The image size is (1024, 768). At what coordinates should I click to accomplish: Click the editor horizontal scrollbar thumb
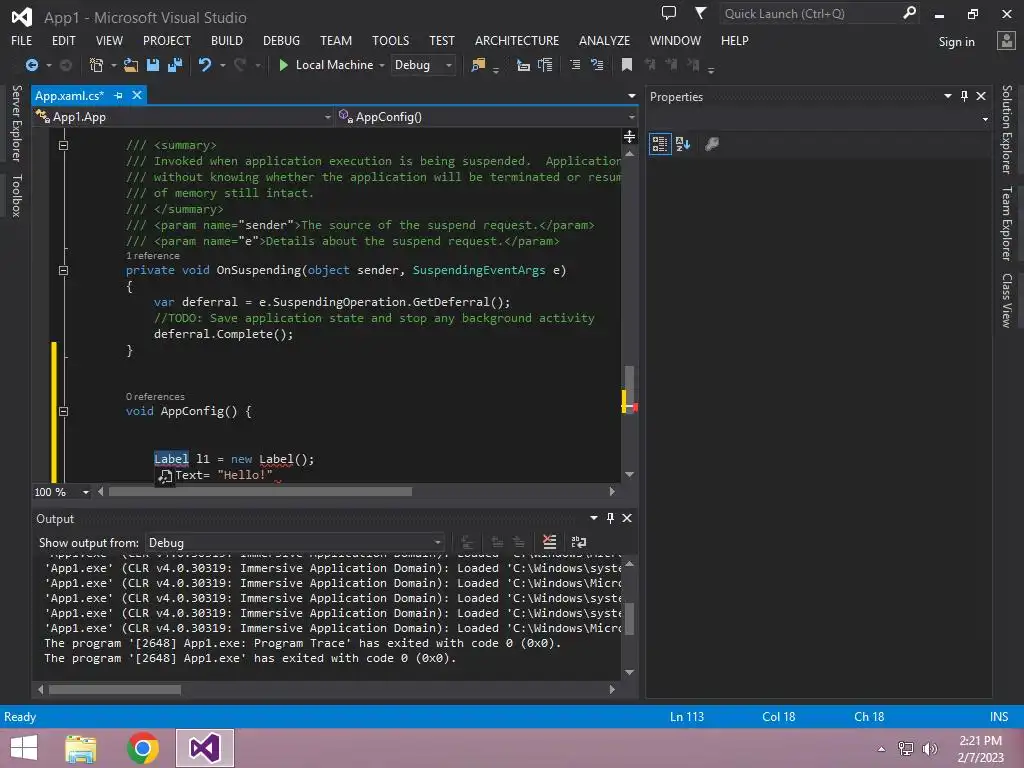coord(260,492)
